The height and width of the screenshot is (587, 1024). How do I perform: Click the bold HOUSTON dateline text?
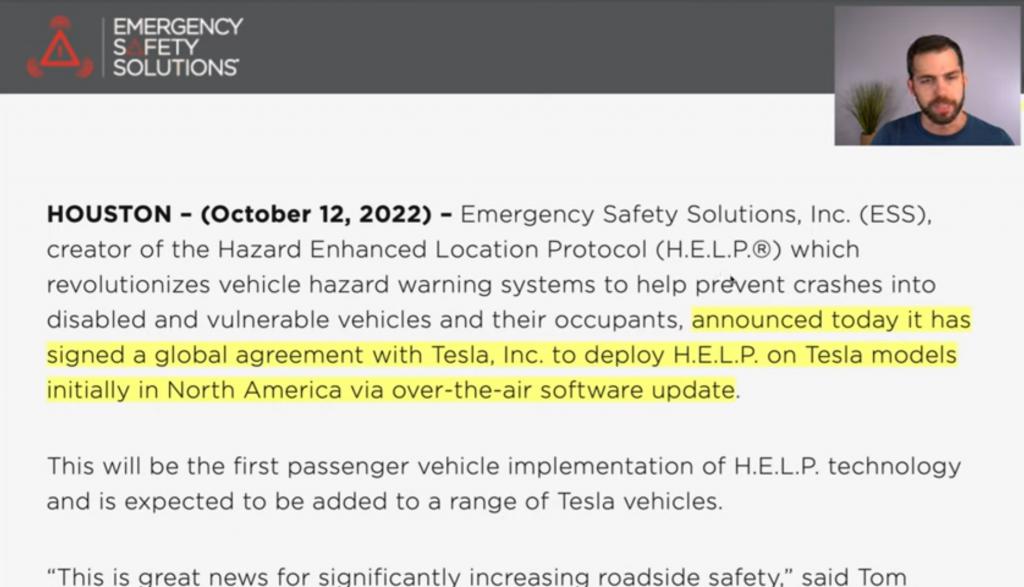pos(109,214)
